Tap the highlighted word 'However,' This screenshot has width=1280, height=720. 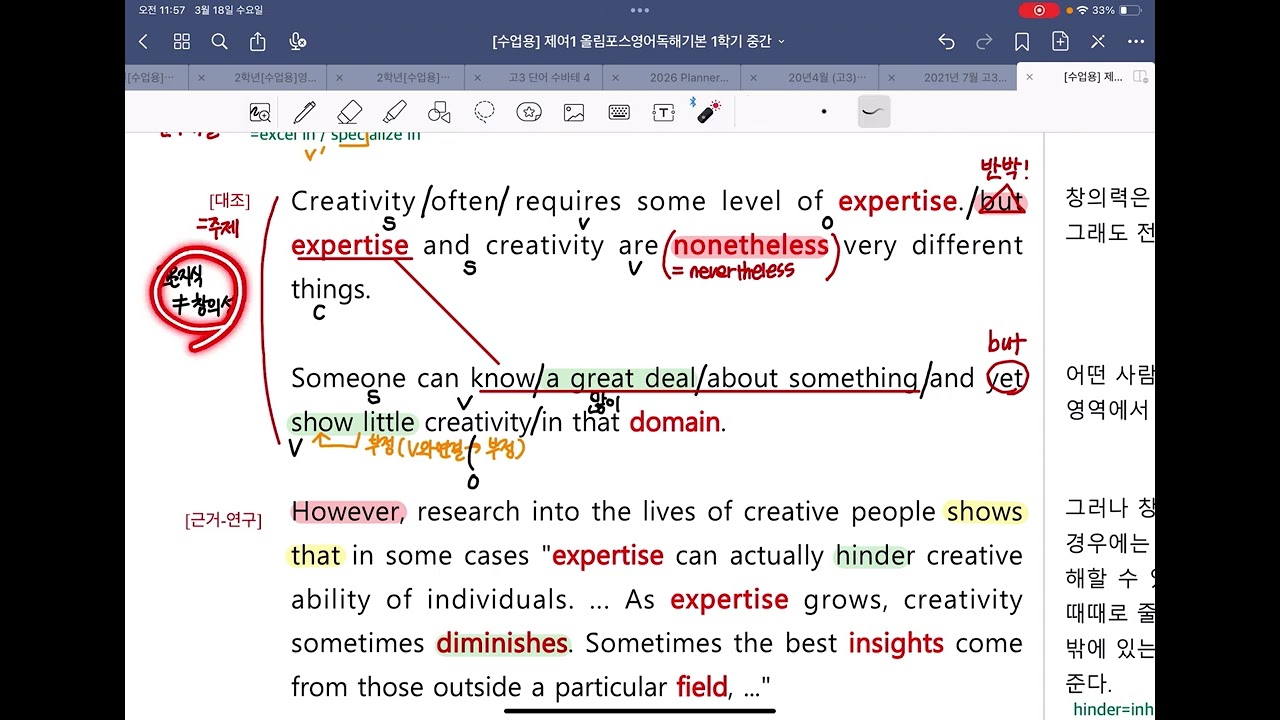347,512
